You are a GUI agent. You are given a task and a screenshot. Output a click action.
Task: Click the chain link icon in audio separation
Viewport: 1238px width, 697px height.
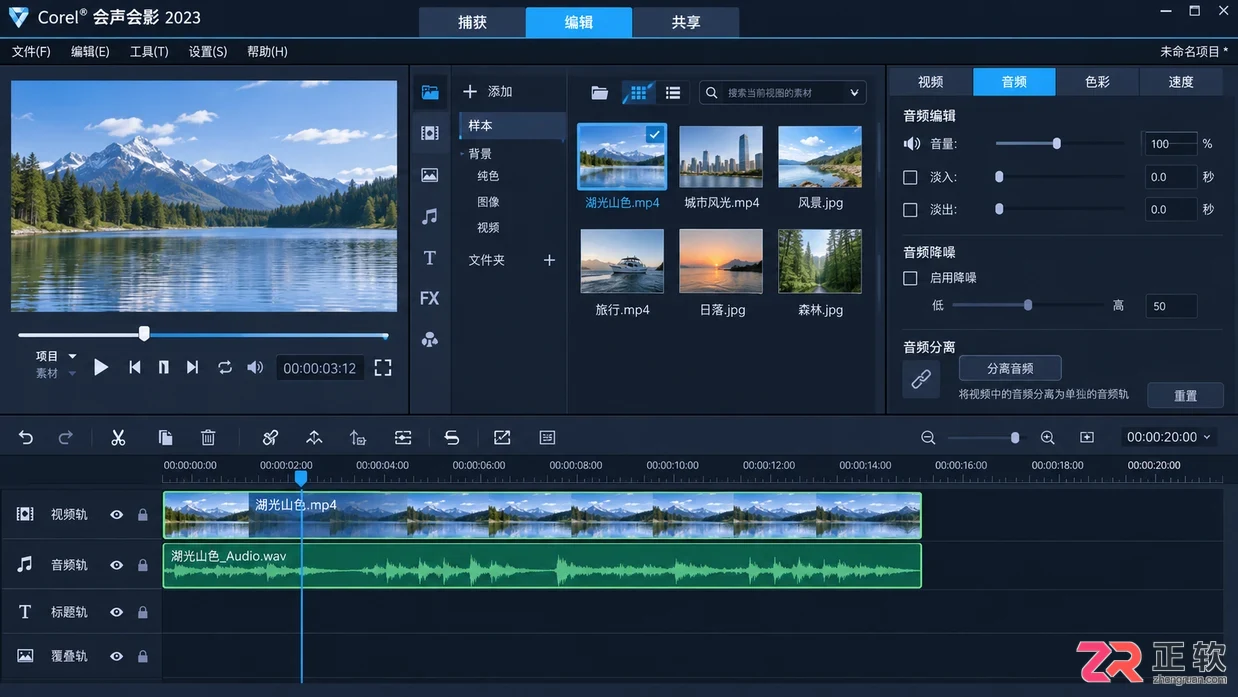pyautogui.click(x=921, y=380)
